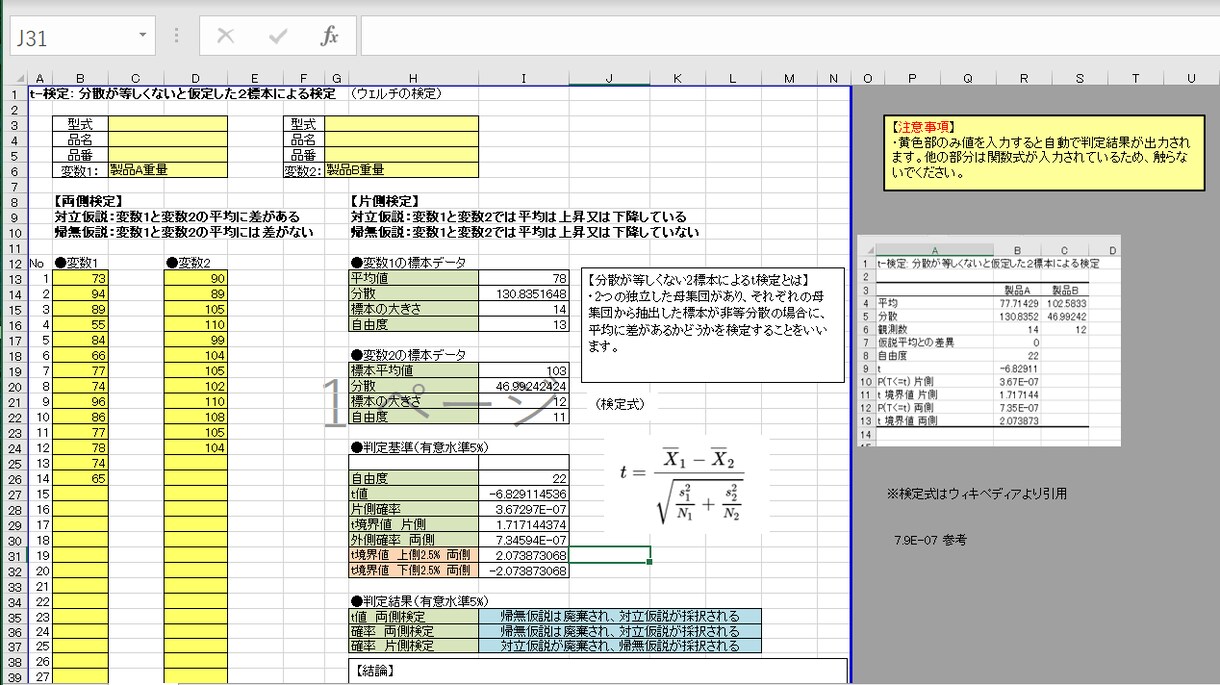Click the 変数2 value 99
Viewport: 1220px width, 685px height.
coord(195,340)
